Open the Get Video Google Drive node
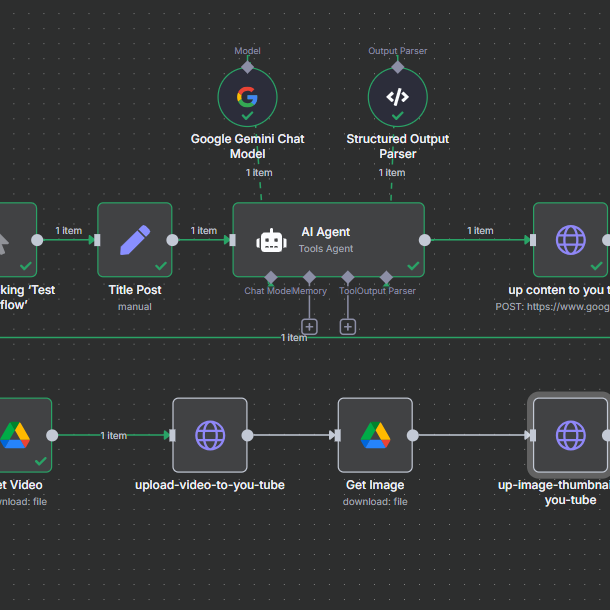 (x=25, y=435)
